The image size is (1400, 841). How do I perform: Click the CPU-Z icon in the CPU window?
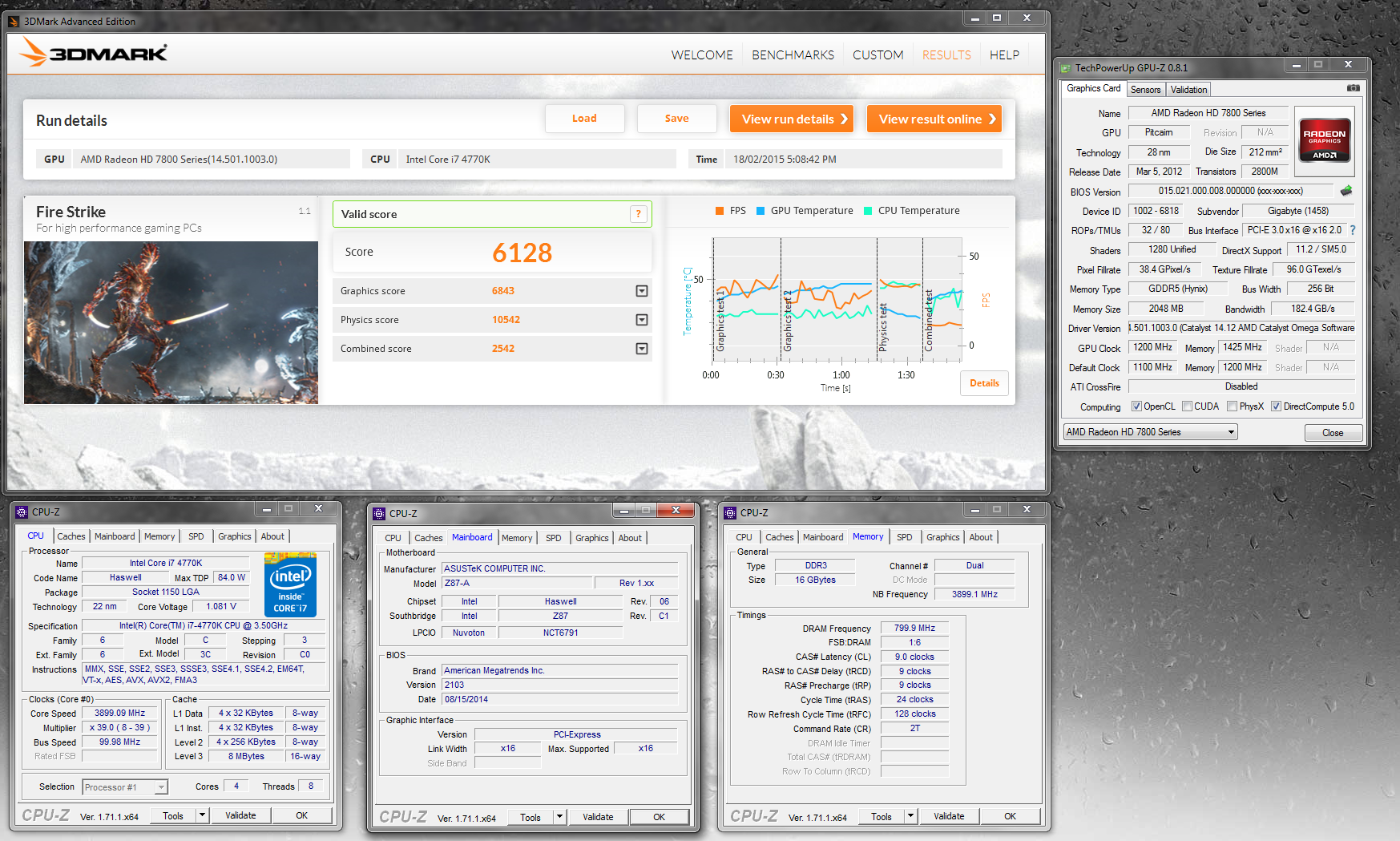pyautogui.click(x=22, y=512)
